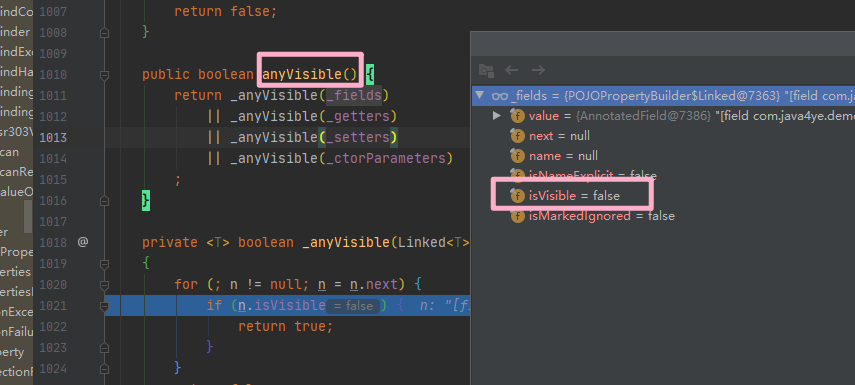The width and height of the screenshot is (855, 385).
Task: Click the left panel scrollbar thumb
Action: tap(28, 216)
